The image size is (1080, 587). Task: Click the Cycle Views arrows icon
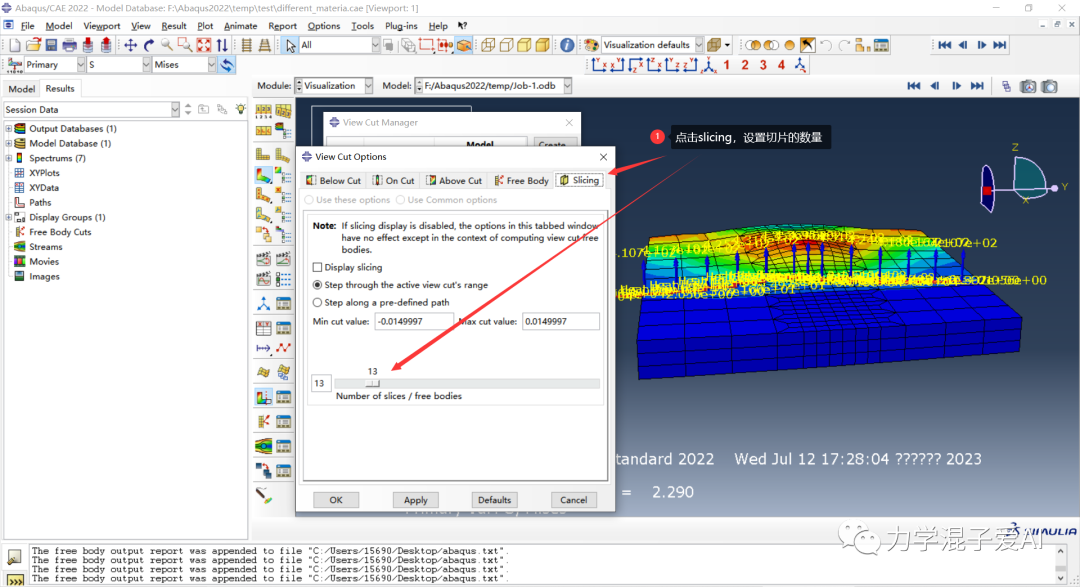(222, 45)
